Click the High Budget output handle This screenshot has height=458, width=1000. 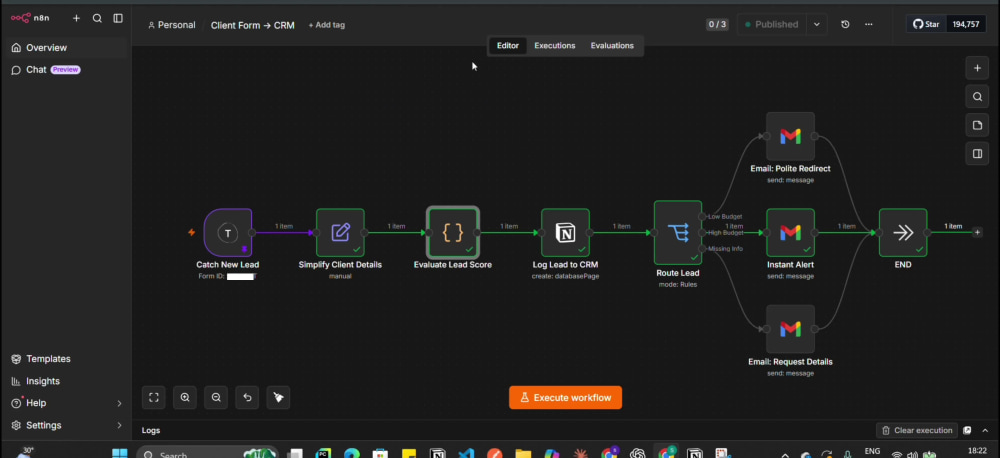[x=703, y=233]
